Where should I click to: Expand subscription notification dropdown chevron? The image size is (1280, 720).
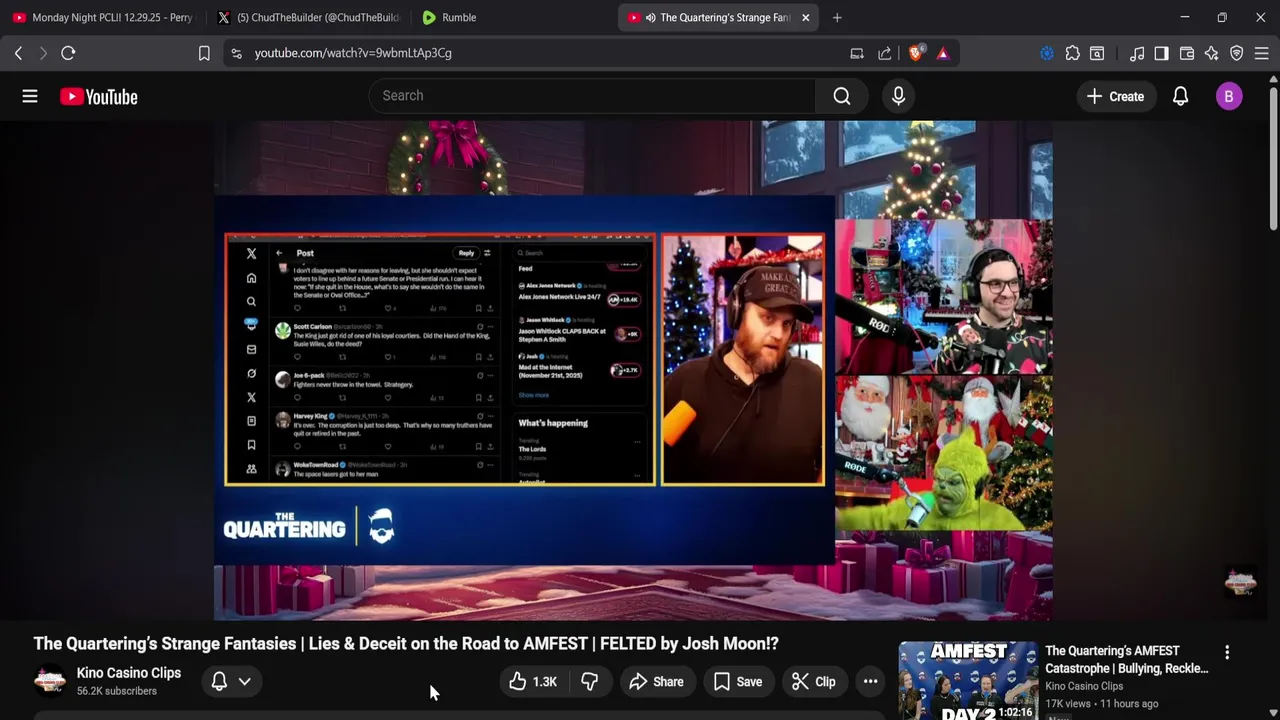(x=244, y=682)
